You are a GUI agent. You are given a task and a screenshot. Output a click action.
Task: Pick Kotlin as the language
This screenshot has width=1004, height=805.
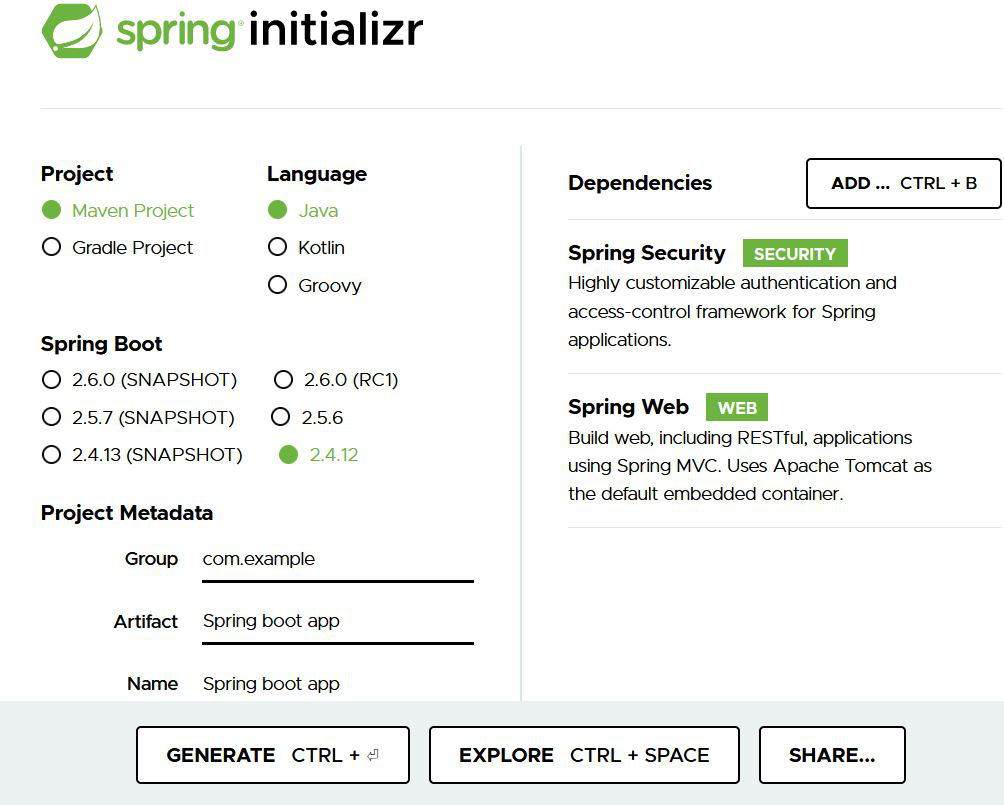(278, 247)
